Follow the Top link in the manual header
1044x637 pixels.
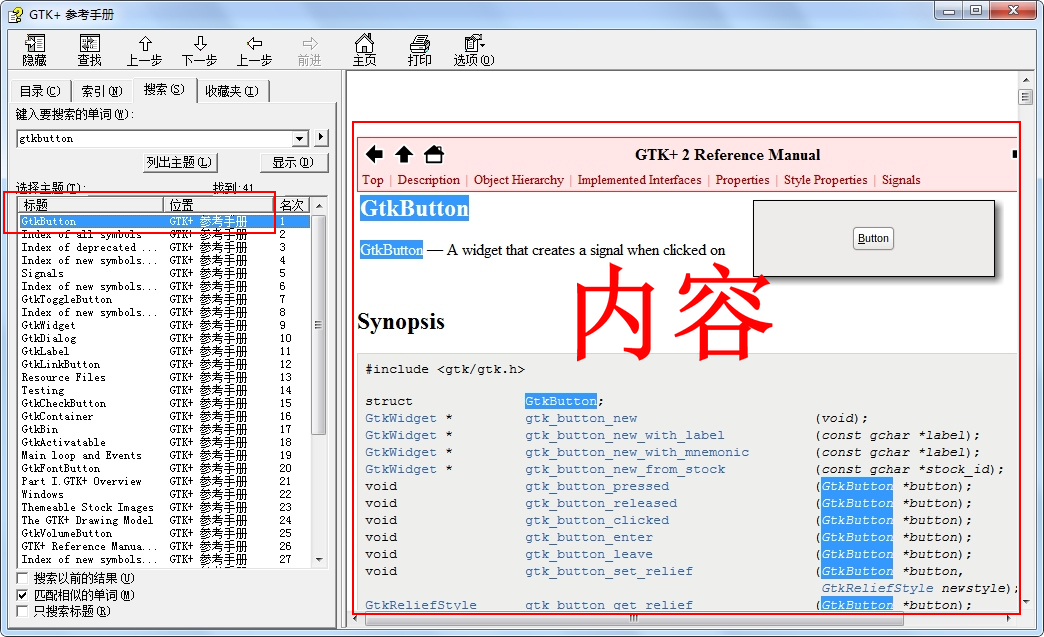(373, 180)
